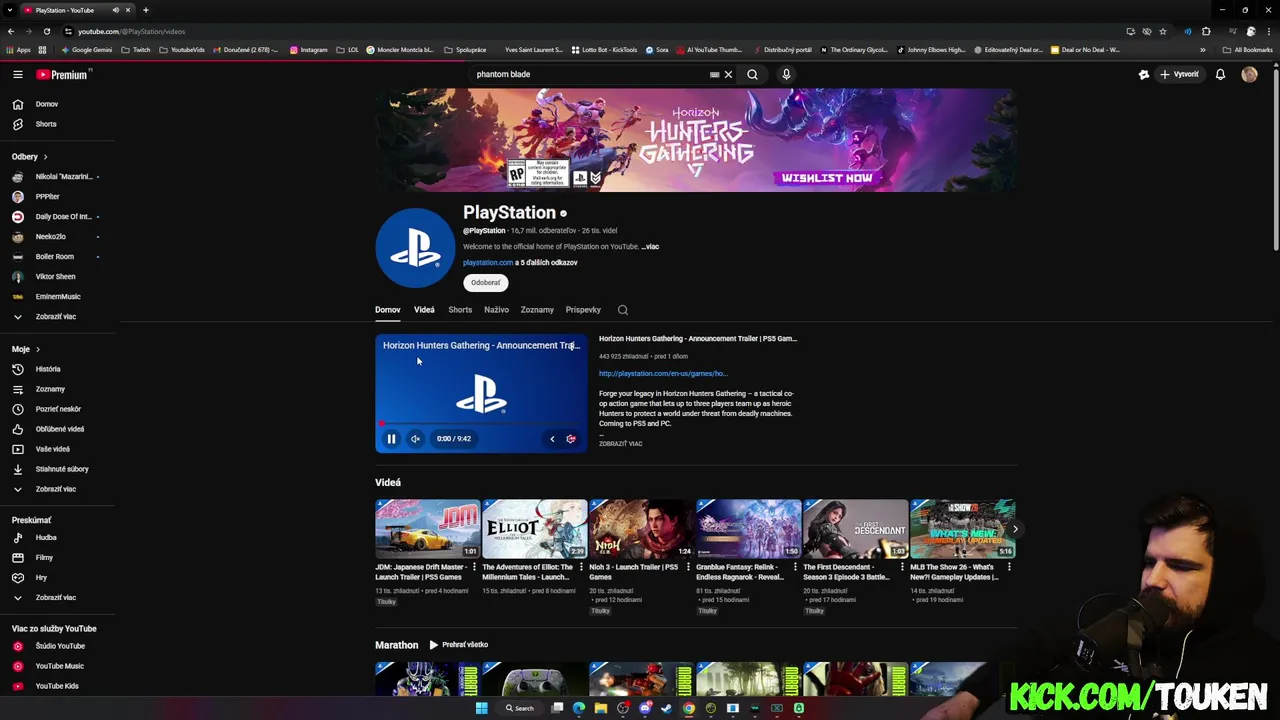Reload the page in Chrome
1280x720 pixels.
click(46, 31)
